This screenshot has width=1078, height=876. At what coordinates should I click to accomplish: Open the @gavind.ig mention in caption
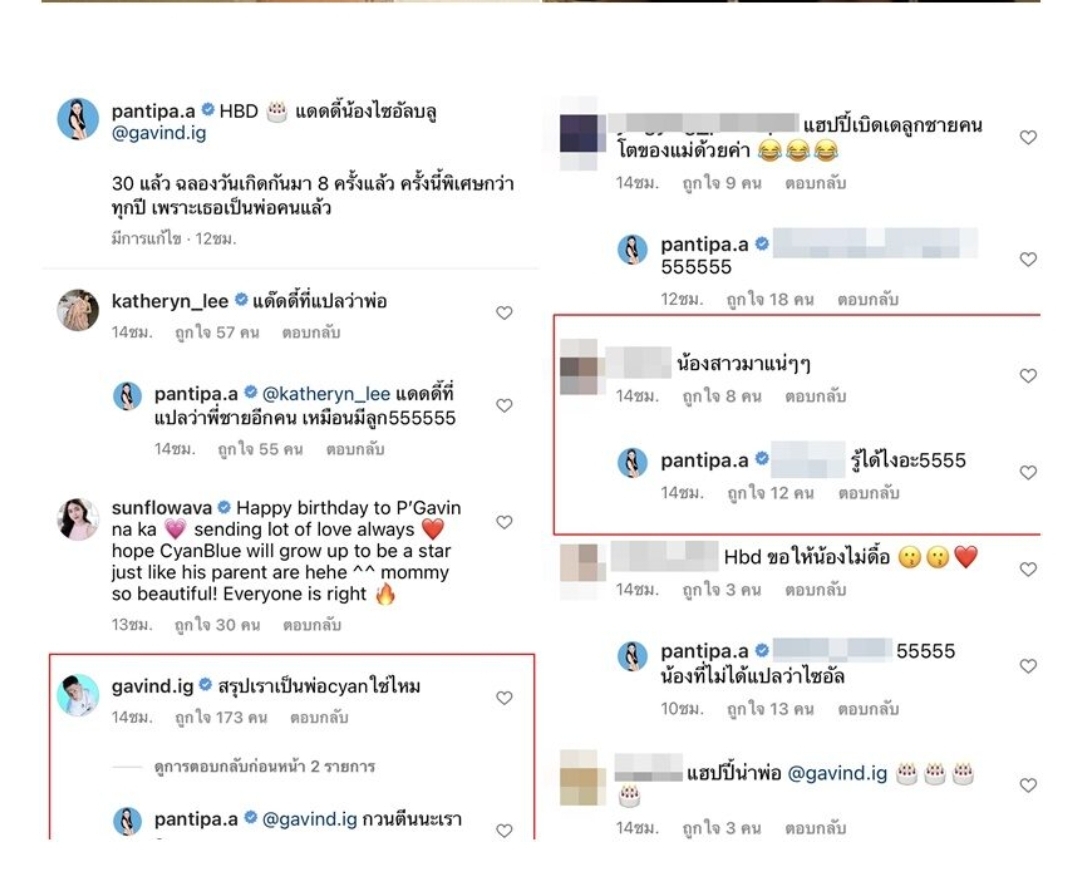click(x=159, y=133)
